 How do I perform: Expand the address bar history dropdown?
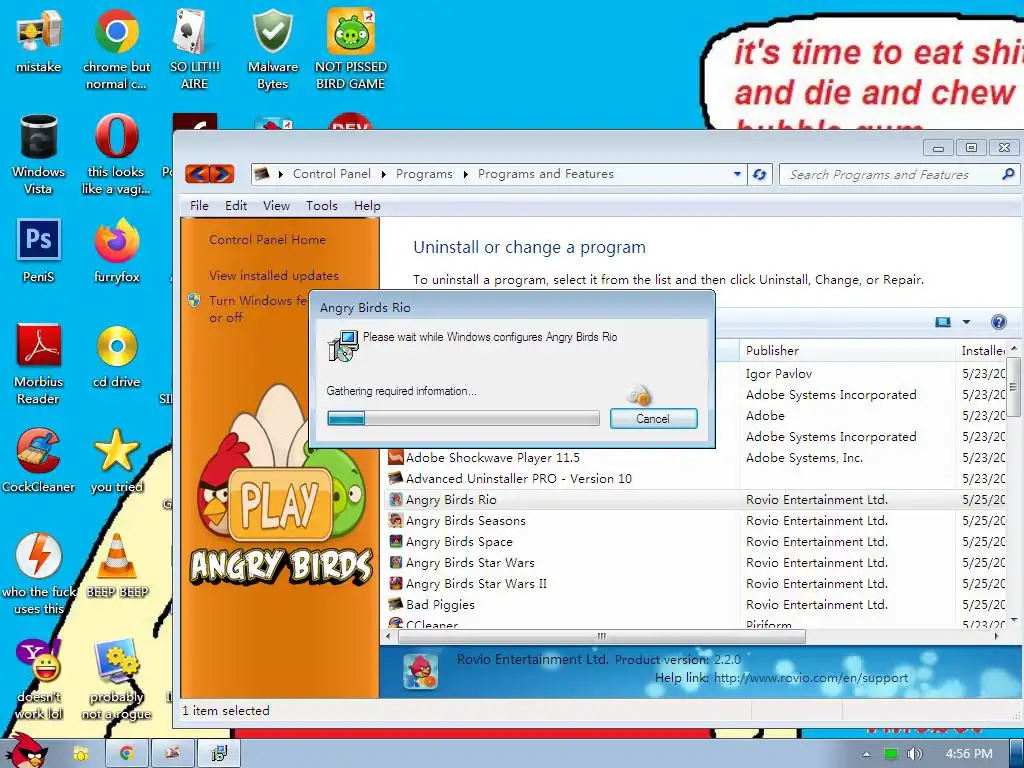pyautogui.click(x=737, y=174)
